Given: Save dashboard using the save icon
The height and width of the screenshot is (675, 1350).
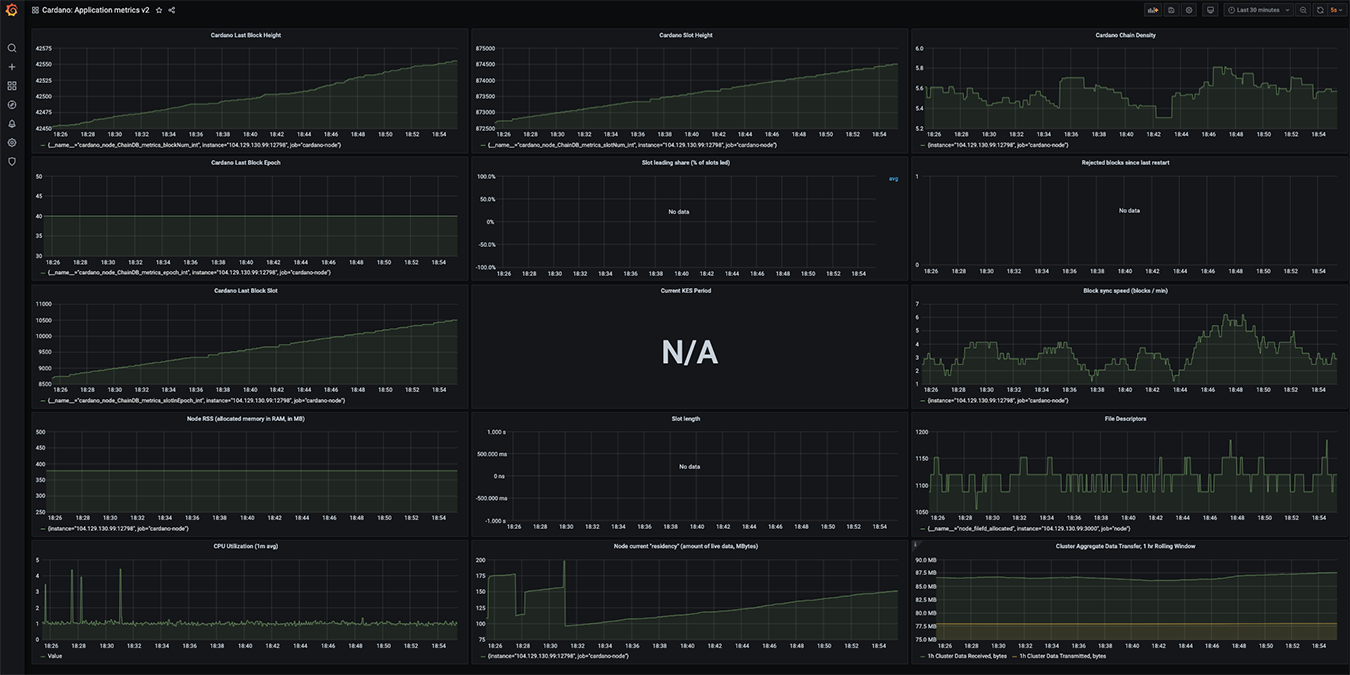Looking at the screenshot, I should [1171, 10].
